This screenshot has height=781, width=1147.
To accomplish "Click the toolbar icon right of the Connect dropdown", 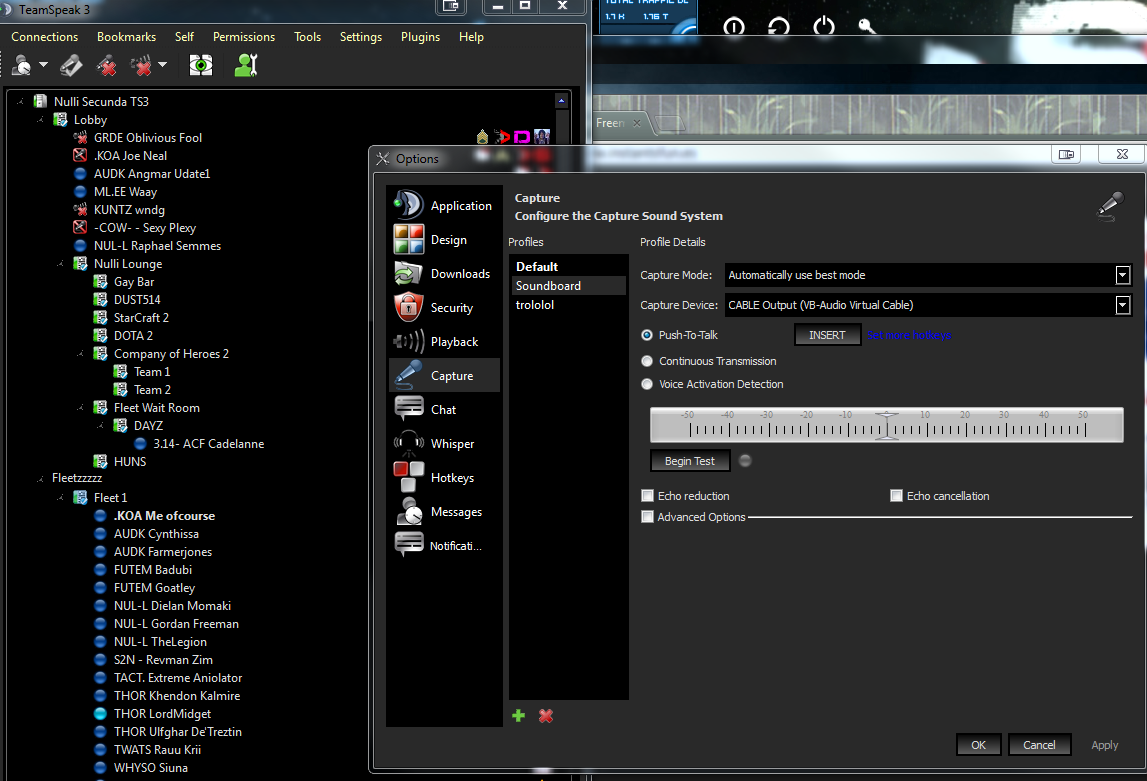I will click(71, 66).
